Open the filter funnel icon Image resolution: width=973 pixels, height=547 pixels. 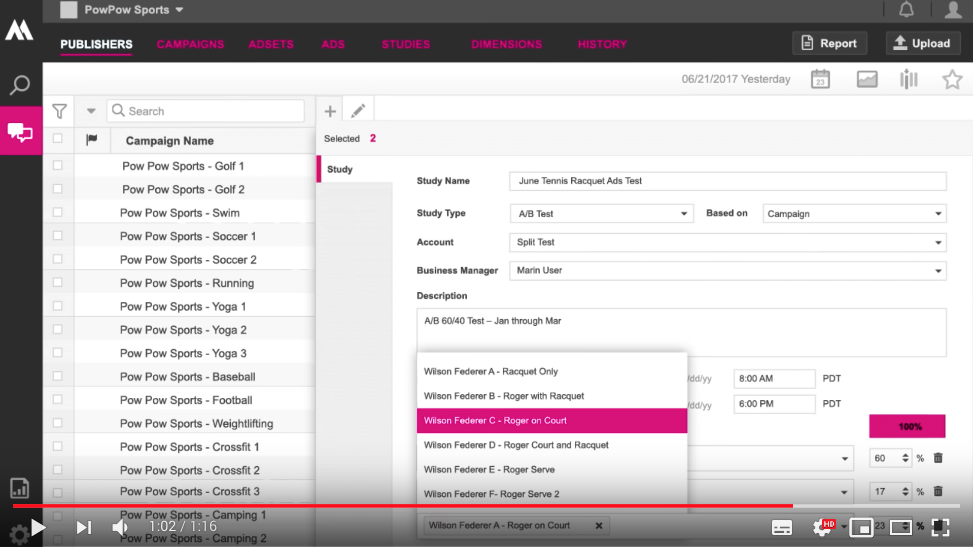tap(59, 111)
